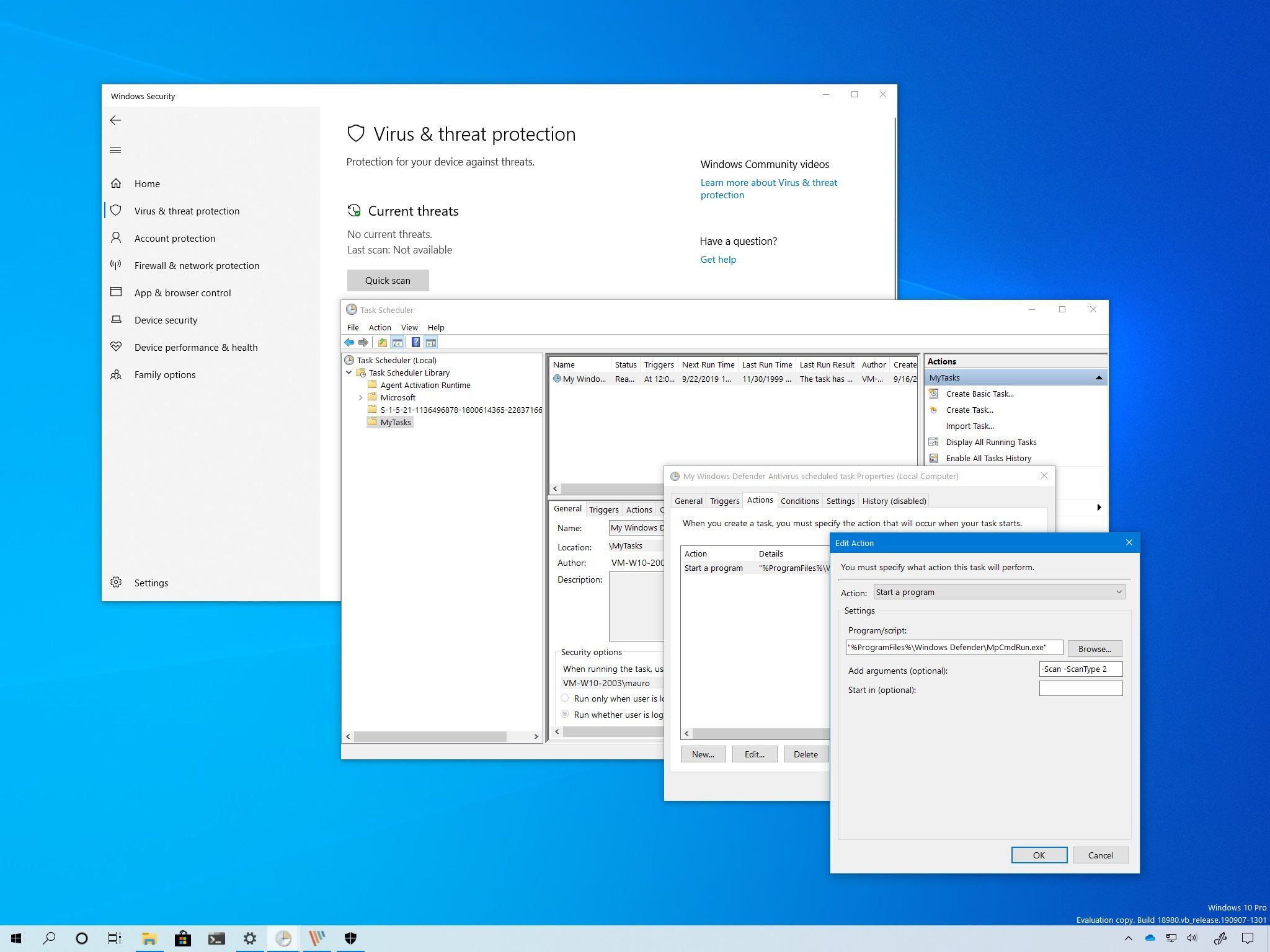This screenshot has height=952, width=1270.
Task: Open Device performance & health heart icon
Action: 116,347
